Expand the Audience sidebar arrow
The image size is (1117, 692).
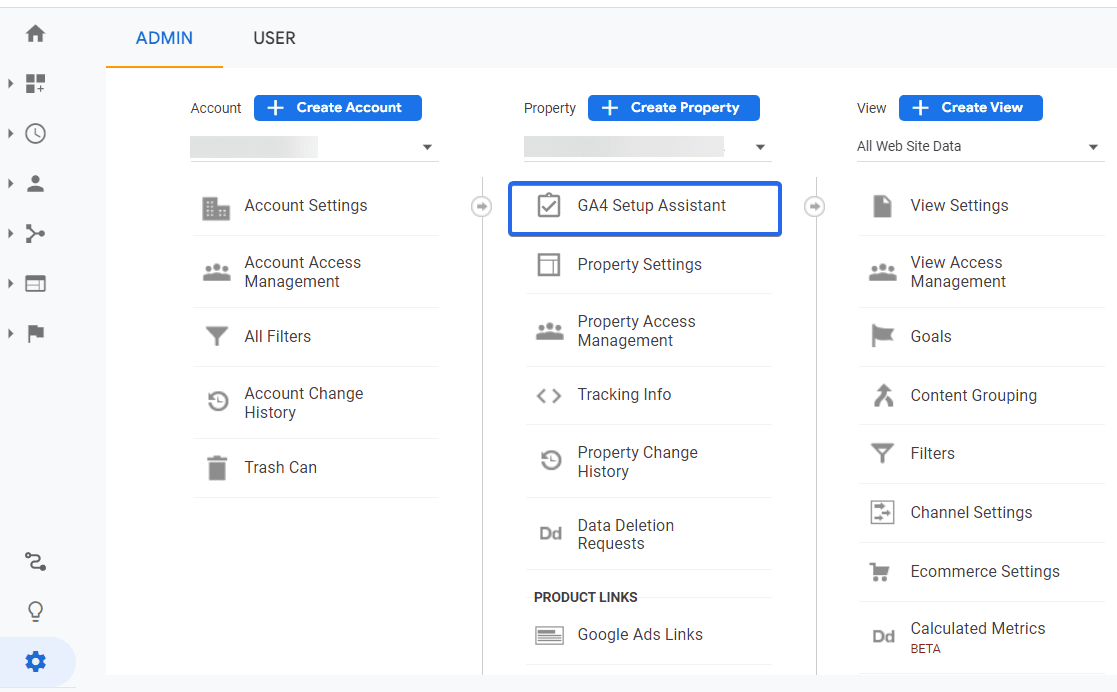(x=10, y=183)
